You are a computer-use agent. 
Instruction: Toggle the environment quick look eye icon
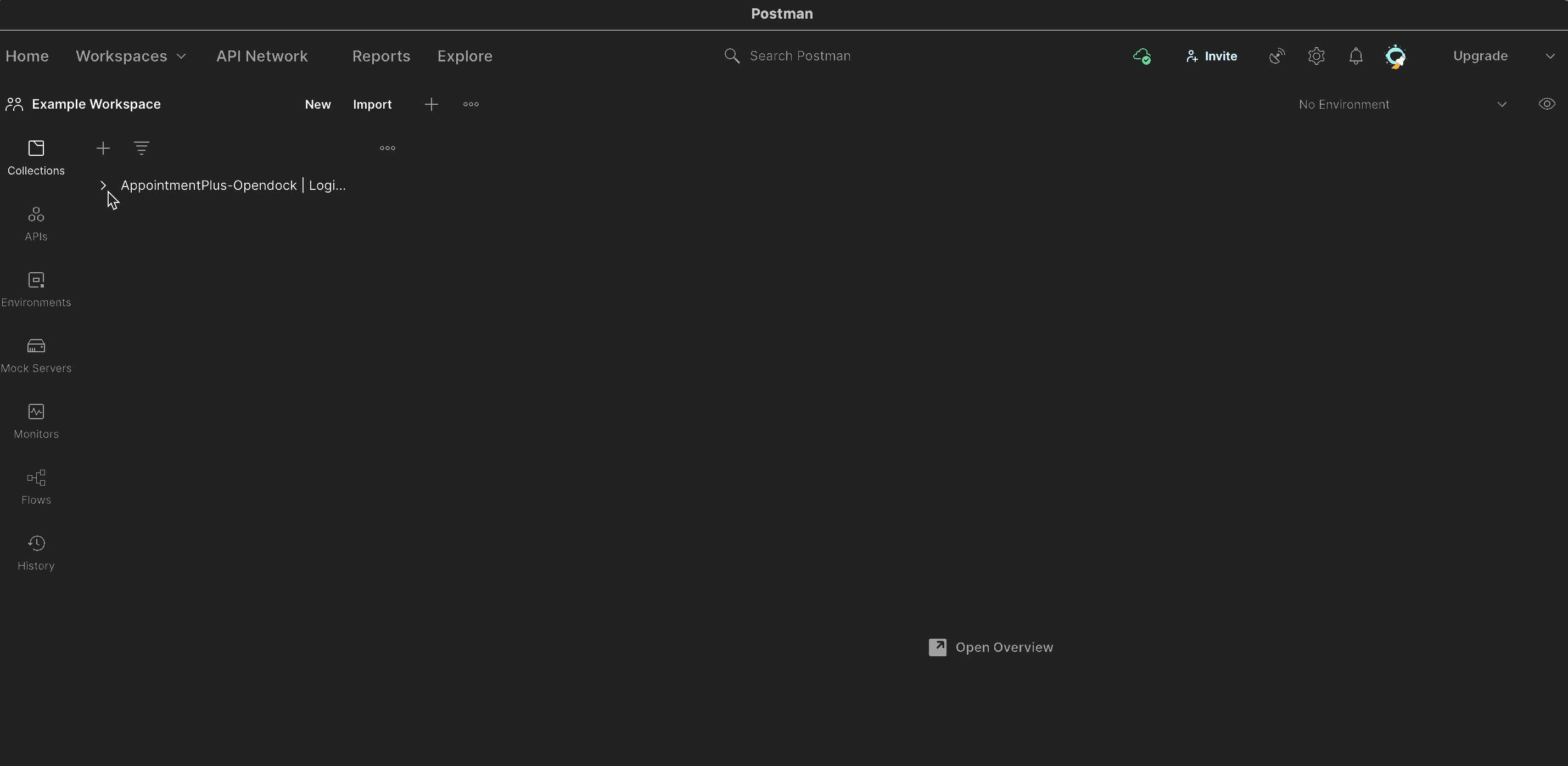(1547, 104)
